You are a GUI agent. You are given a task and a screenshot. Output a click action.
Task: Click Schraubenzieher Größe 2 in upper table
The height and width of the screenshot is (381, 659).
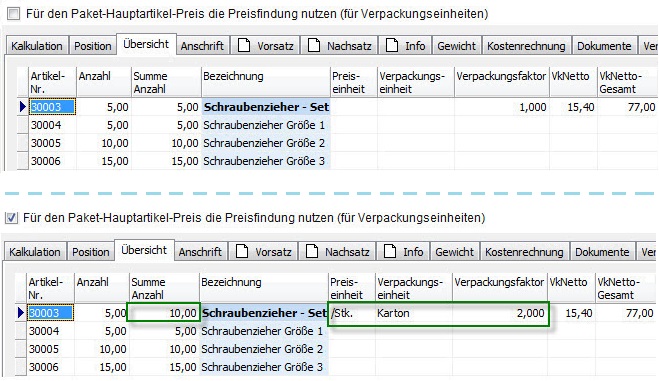coord(266,143)
